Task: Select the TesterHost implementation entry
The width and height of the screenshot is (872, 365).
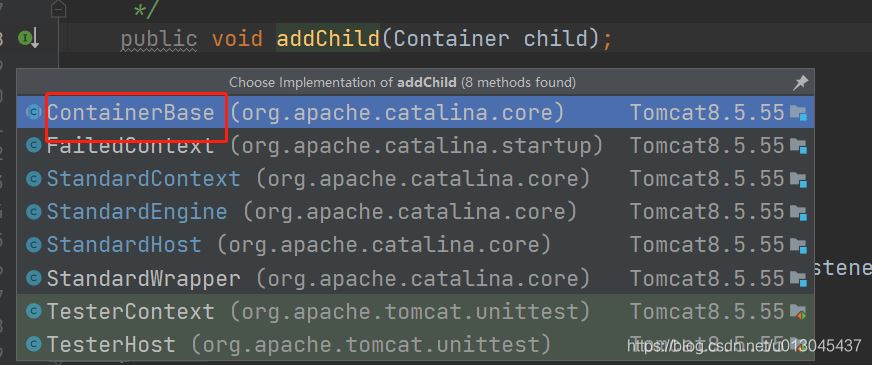Action: pyautogui.click(x=415, y=344)
